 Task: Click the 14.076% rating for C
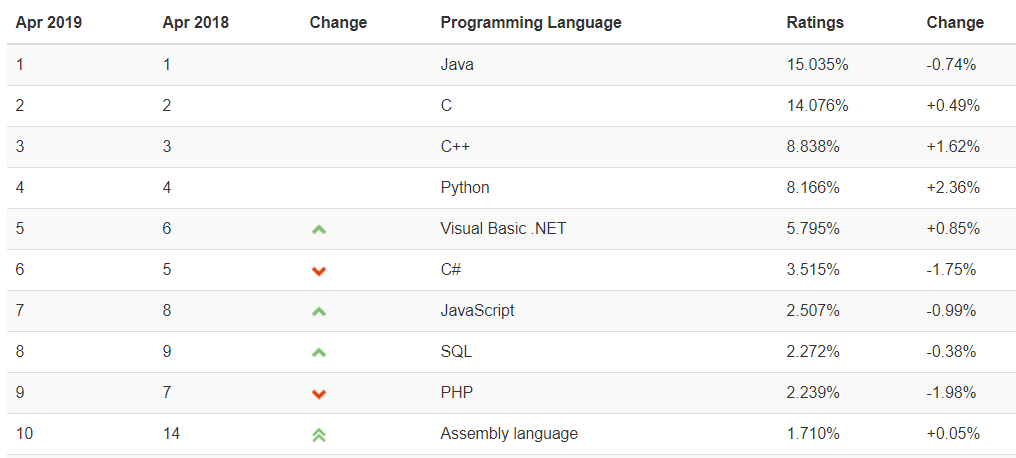[818, 106]
